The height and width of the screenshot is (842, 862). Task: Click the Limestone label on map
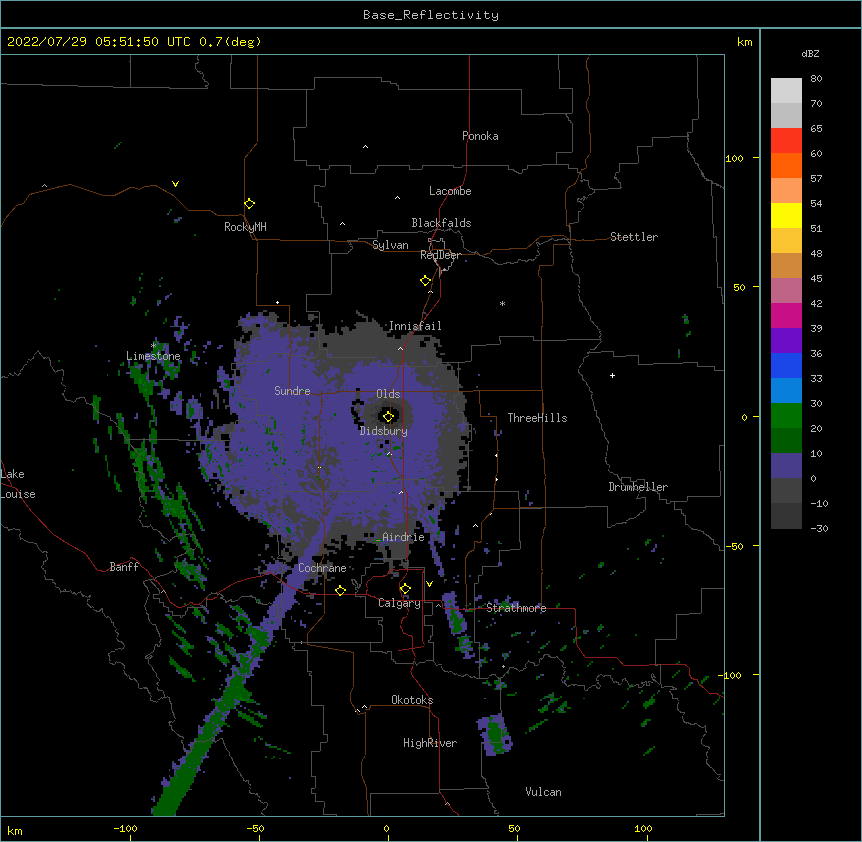point(153,356)
